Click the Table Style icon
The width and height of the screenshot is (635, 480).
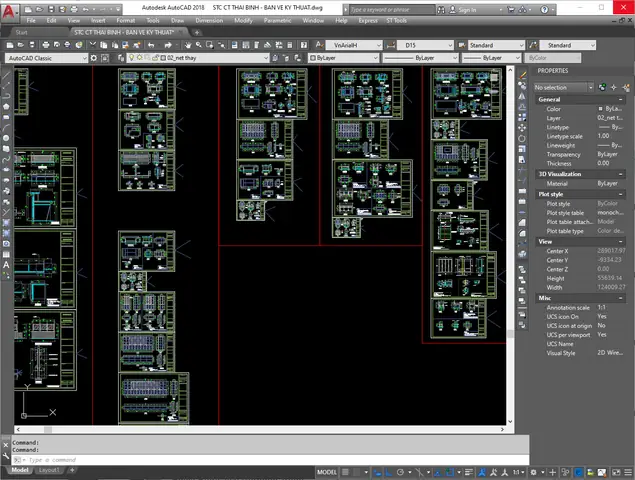tap(462, 45)
